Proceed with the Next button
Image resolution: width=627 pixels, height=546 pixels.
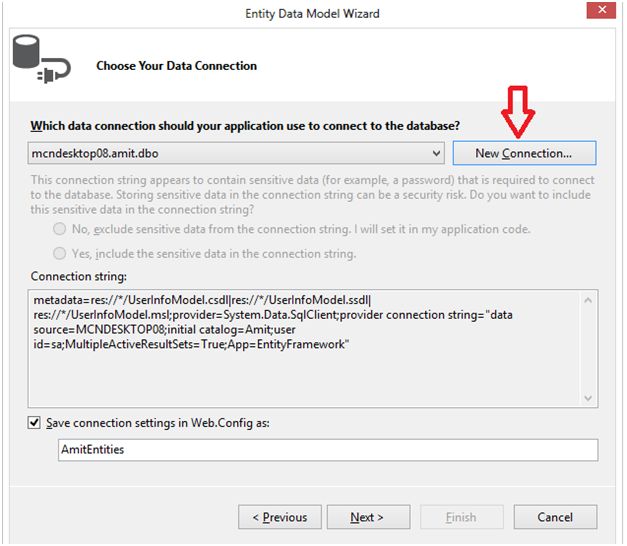tap(366, 517)
